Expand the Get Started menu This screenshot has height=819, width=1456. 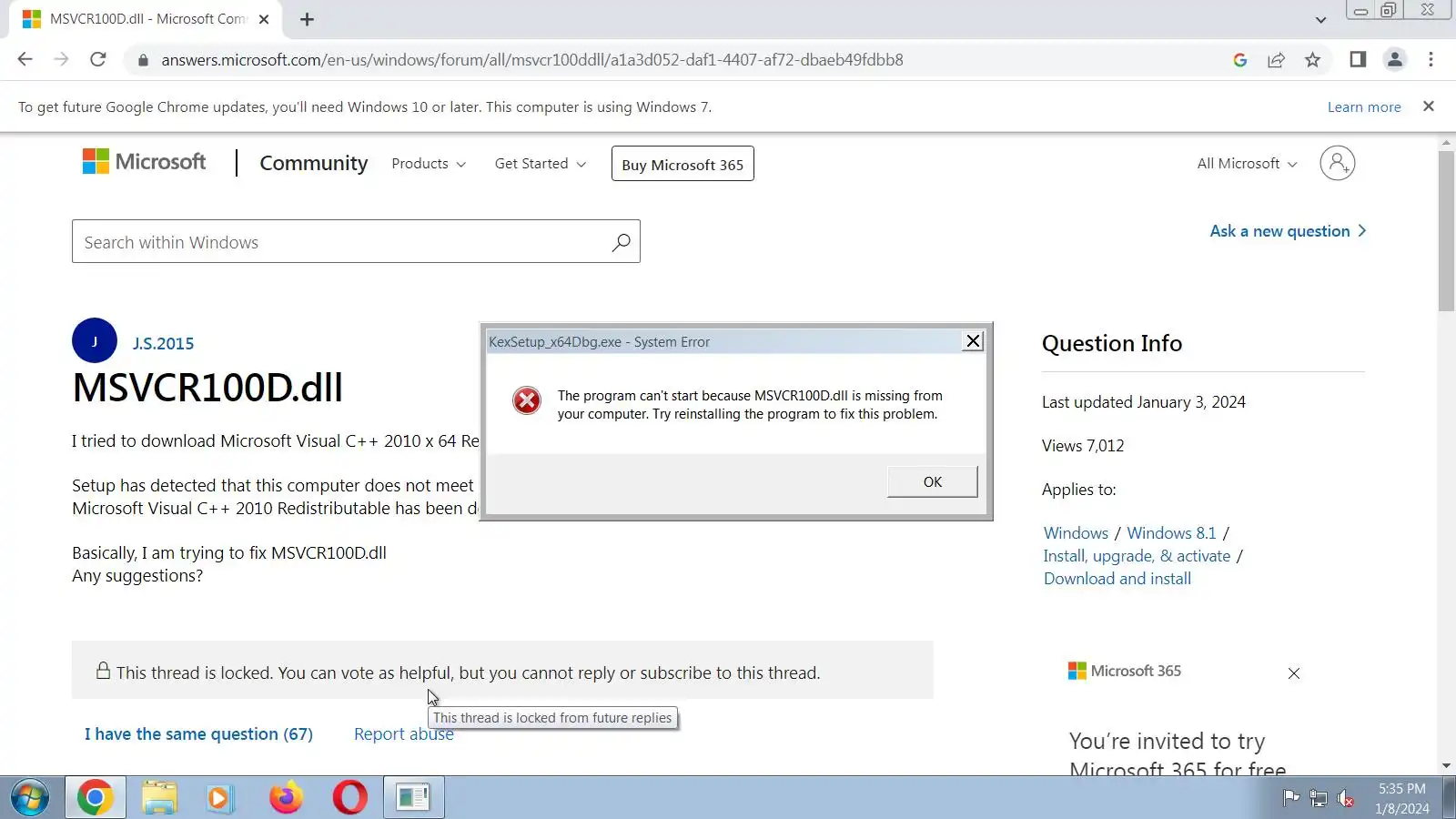[x=541, y=164]
